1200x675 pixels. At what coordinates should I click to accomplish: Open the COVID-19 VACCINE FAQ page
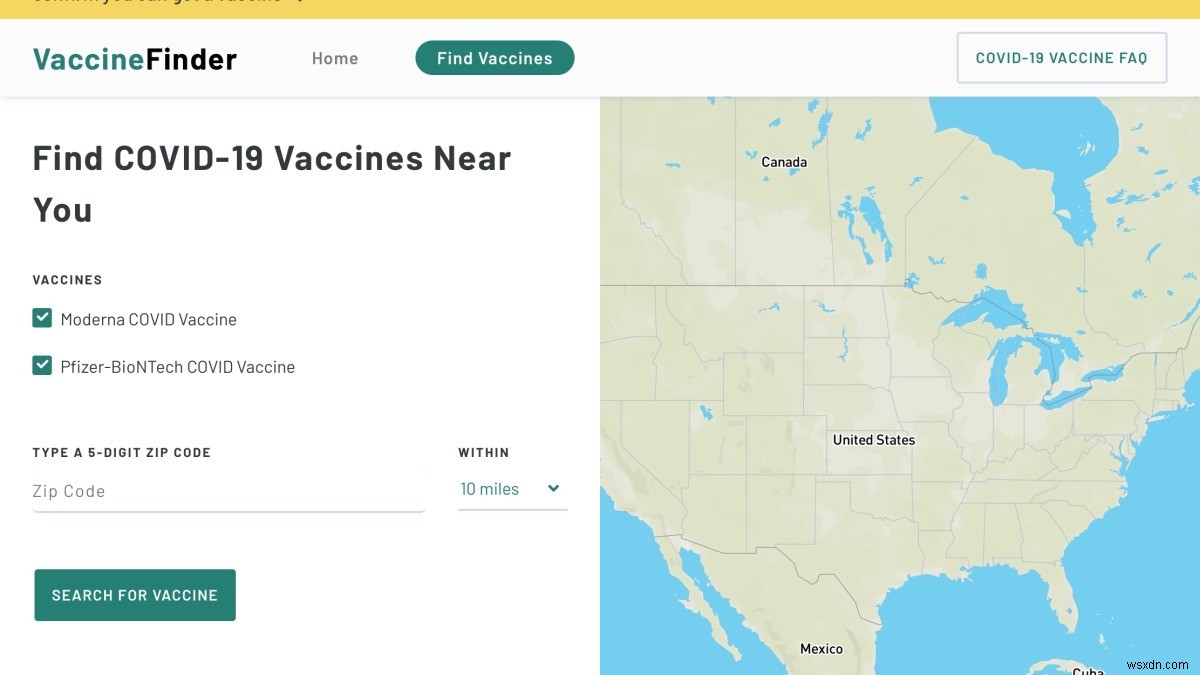click(x=1061, y=57)
